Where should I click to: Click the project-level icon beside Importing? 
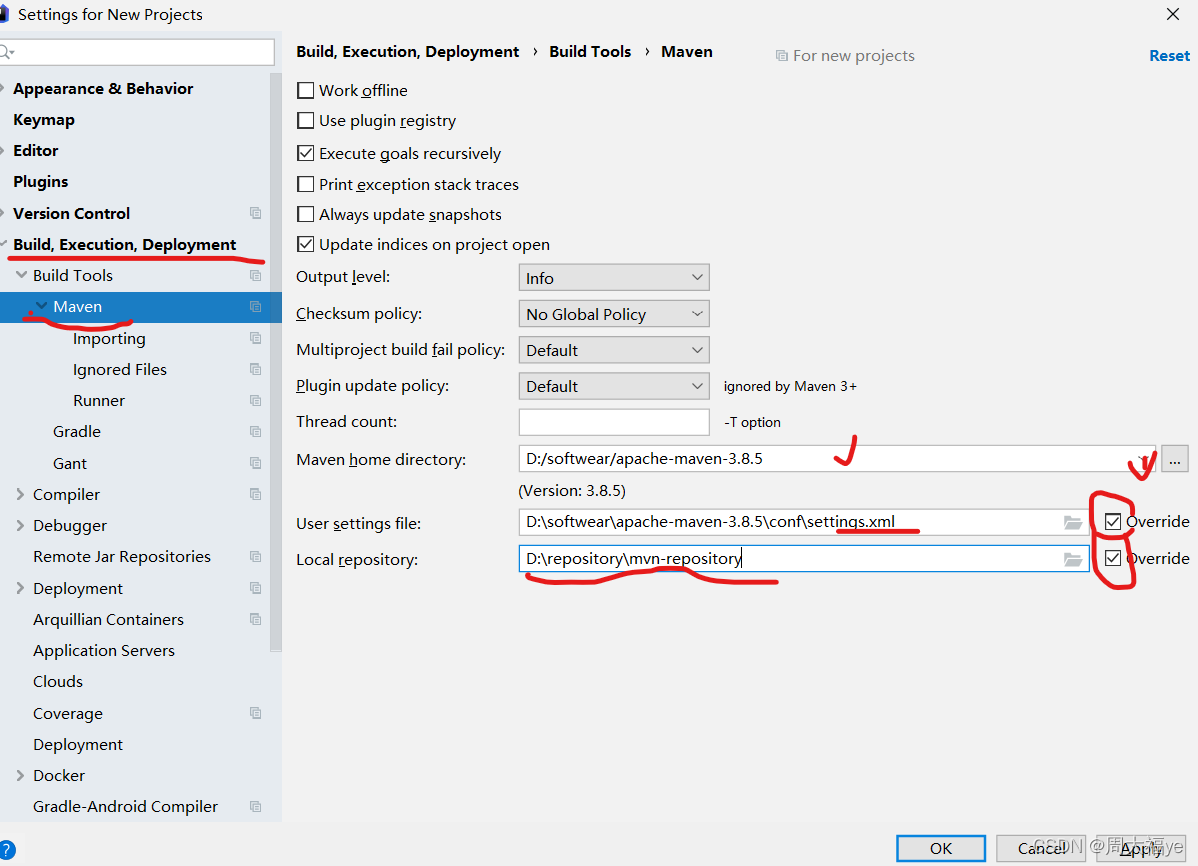pos(255,338)
